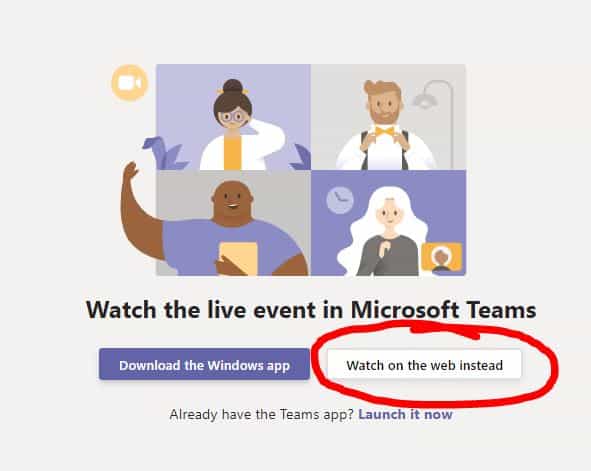591x471 pixels.
Task: Click the woman's round glasses
Action: click(x=233, y=116)
